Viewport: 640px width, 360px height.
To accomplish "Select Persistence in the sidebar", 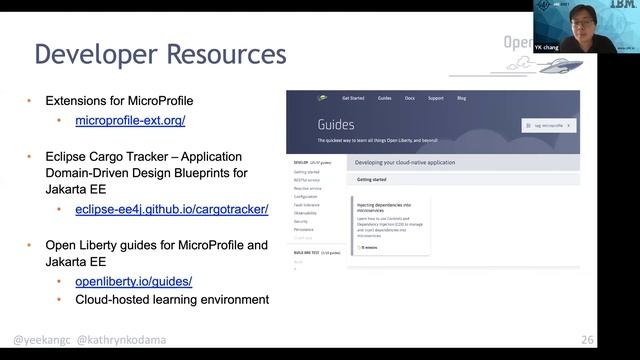I will [x=303, y=229].
